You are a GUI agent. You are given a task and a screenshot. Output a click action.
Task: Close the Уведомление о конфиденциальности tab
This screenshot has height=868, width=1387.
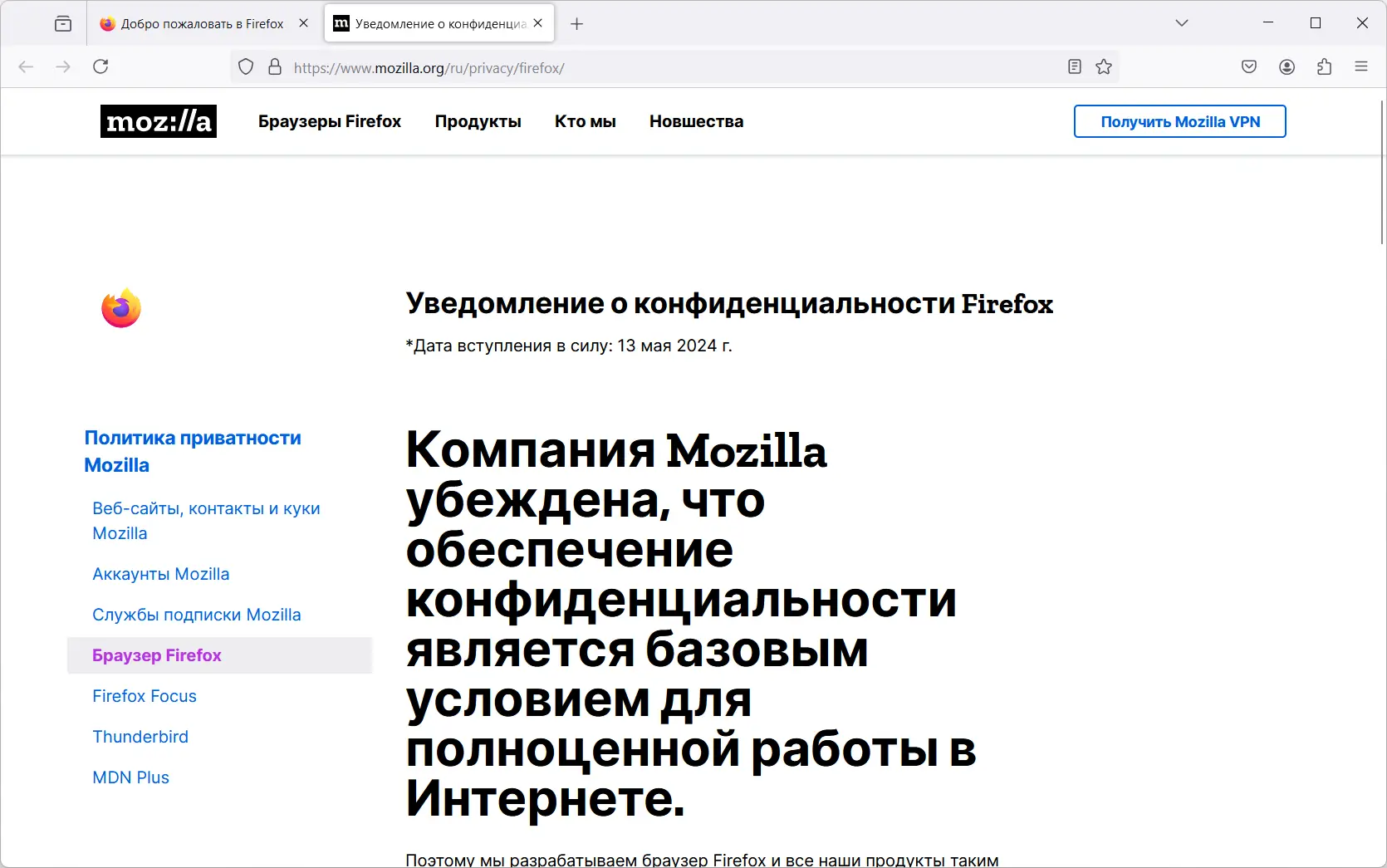(x=538, y=23)
